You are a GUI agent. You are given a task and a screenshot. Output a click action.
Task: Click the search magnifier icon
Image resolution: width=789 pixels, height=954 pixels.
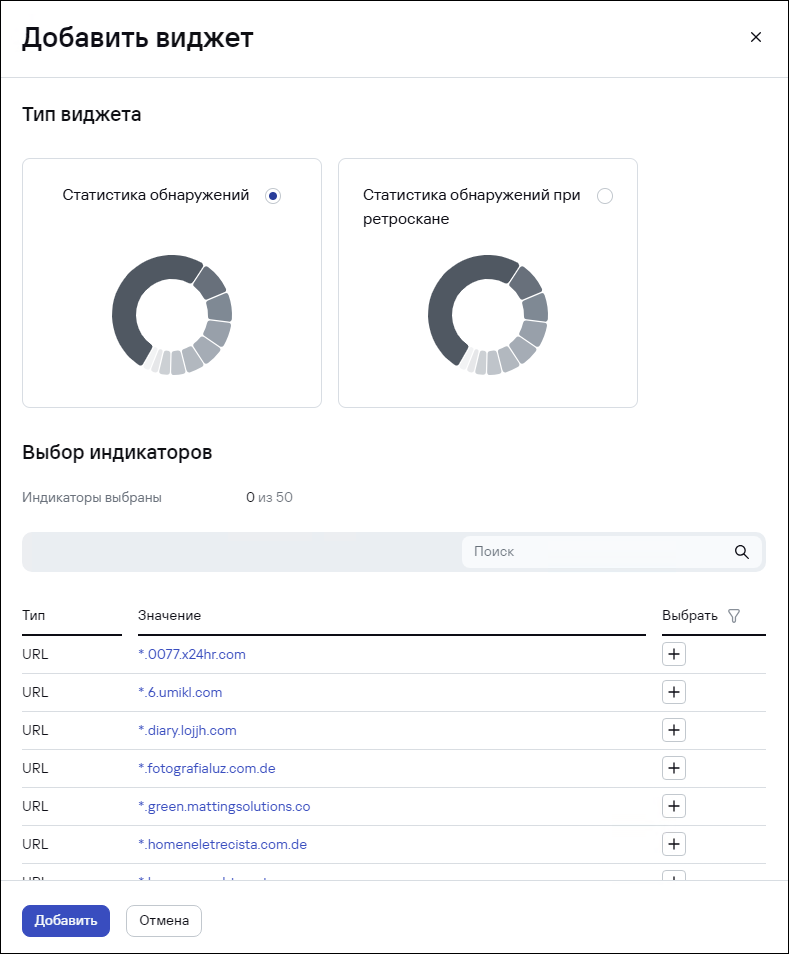click(741, 552)
